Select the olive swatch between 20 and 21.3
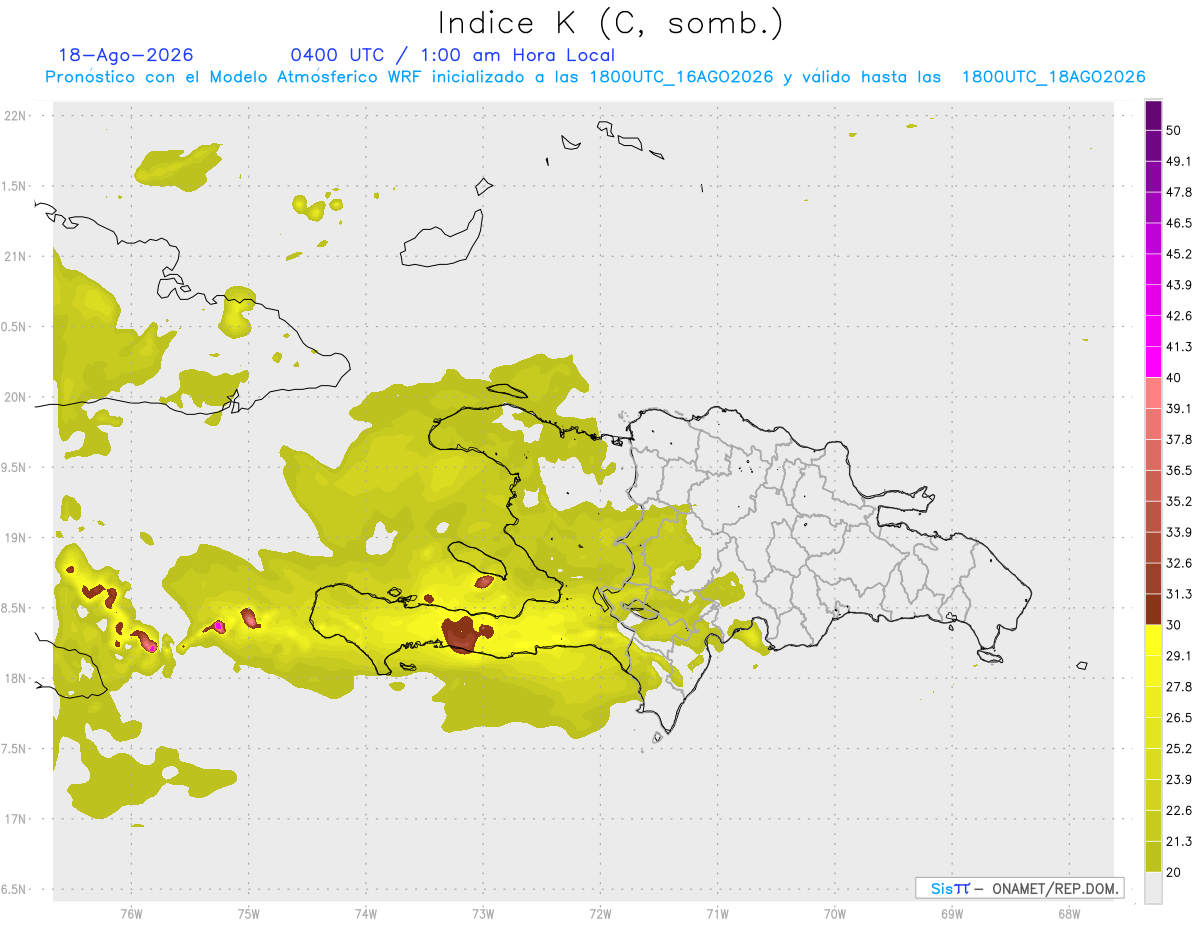The image size is (1200, 927). pyautogui.click(x=1153, y=856)
